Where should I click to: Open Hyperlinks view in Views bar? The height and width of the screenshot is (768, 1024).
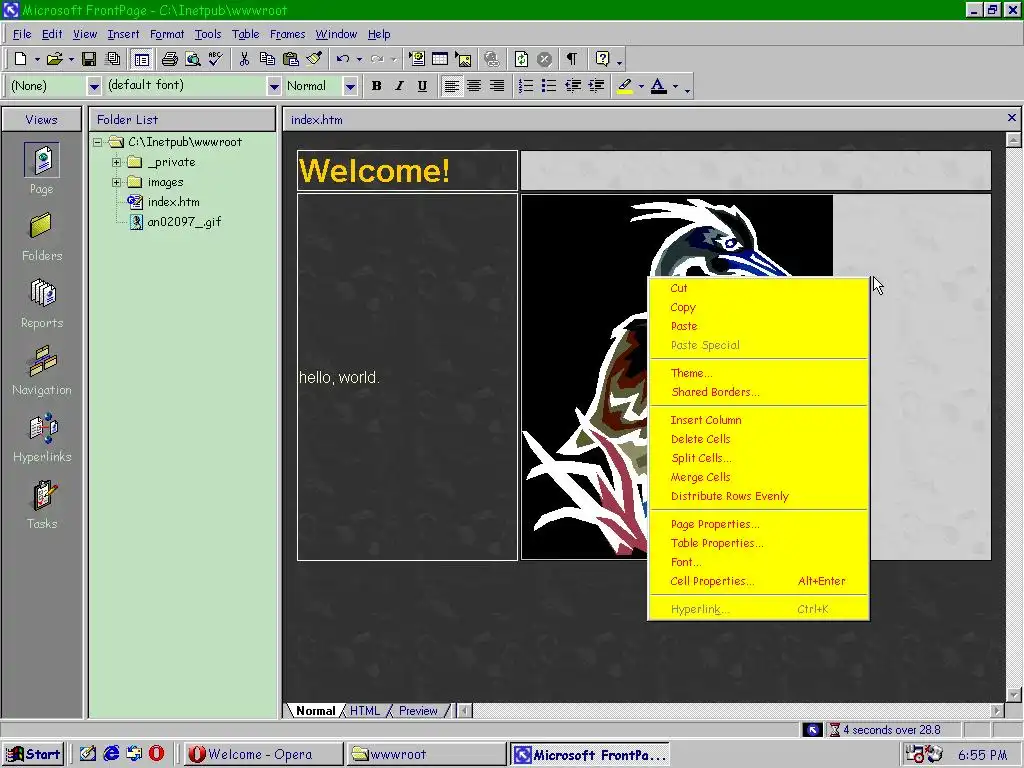(42, 438)
